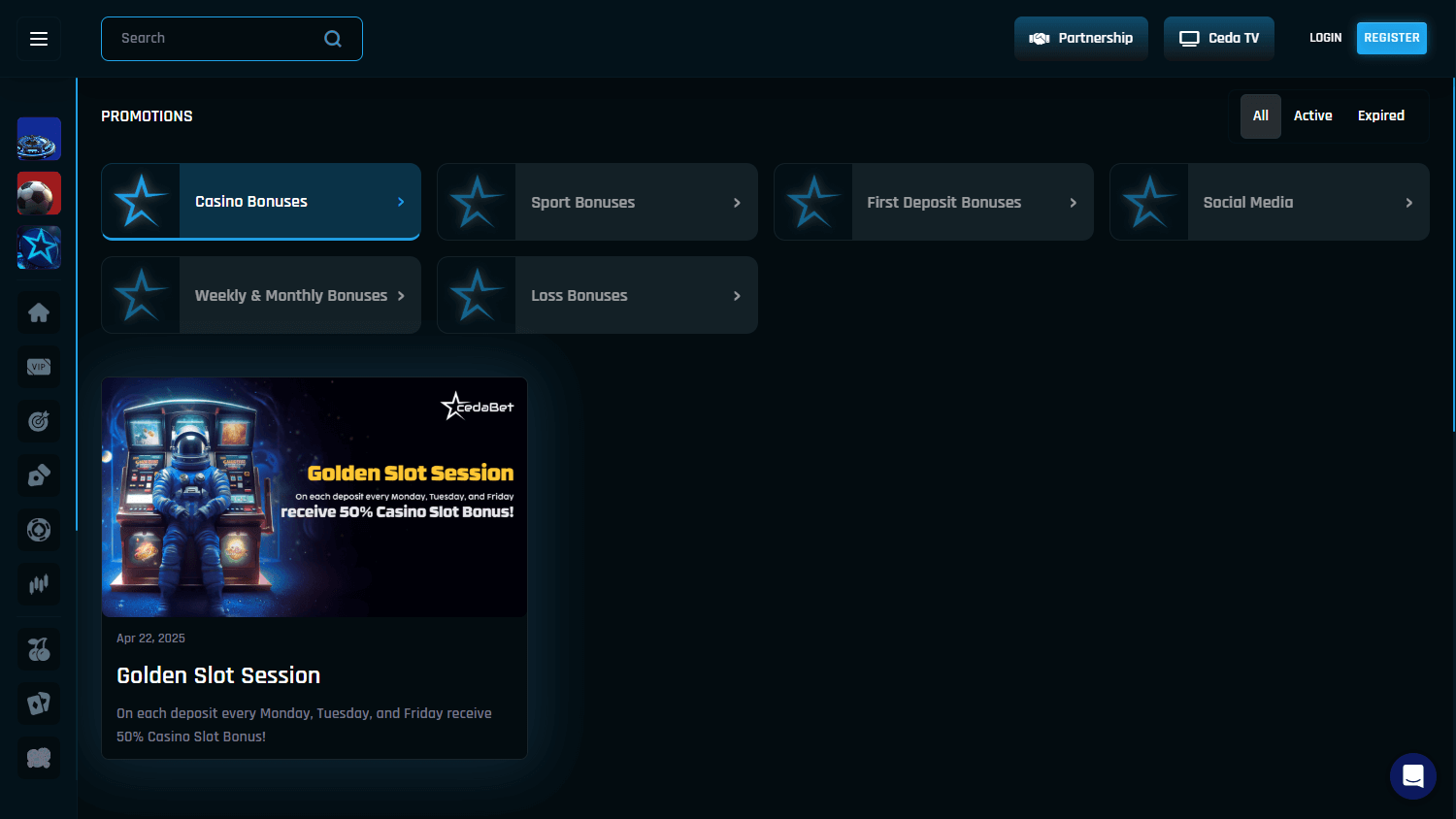Click the page scrollbar on the right edge
The image size is (1456, 819).
coord(1453,254)
